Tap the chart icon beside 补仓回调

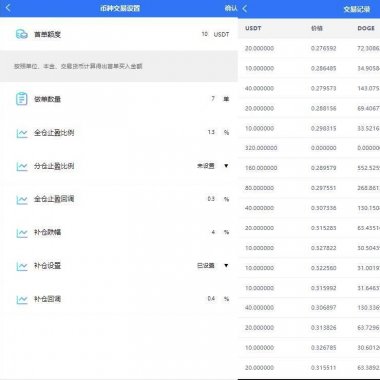22,299
